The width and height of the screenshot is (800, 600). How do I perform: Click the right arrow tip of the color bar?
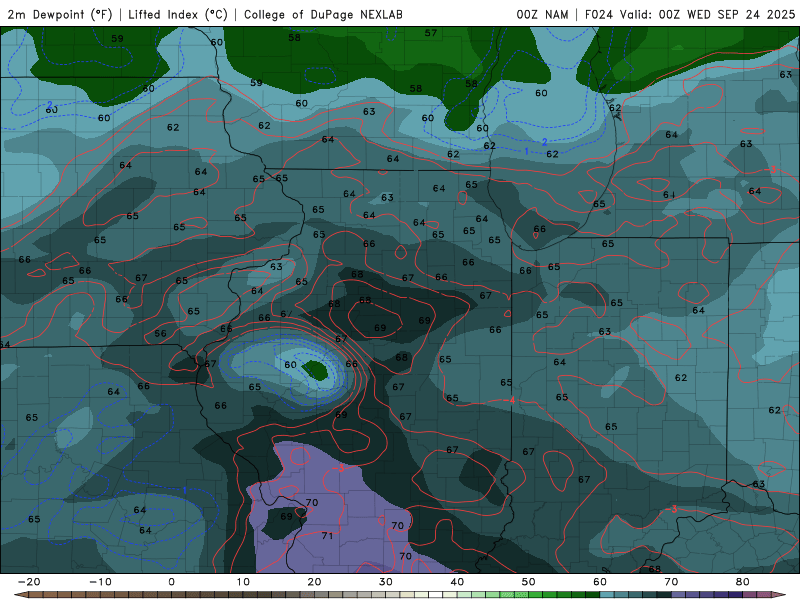click(781, 595)
